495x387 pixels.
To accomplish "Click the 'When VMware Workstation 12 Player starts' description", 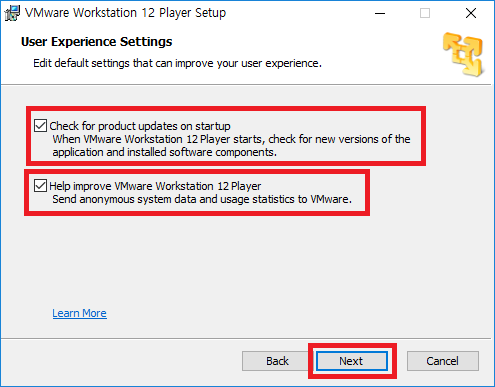I will [x=231, y=139].
